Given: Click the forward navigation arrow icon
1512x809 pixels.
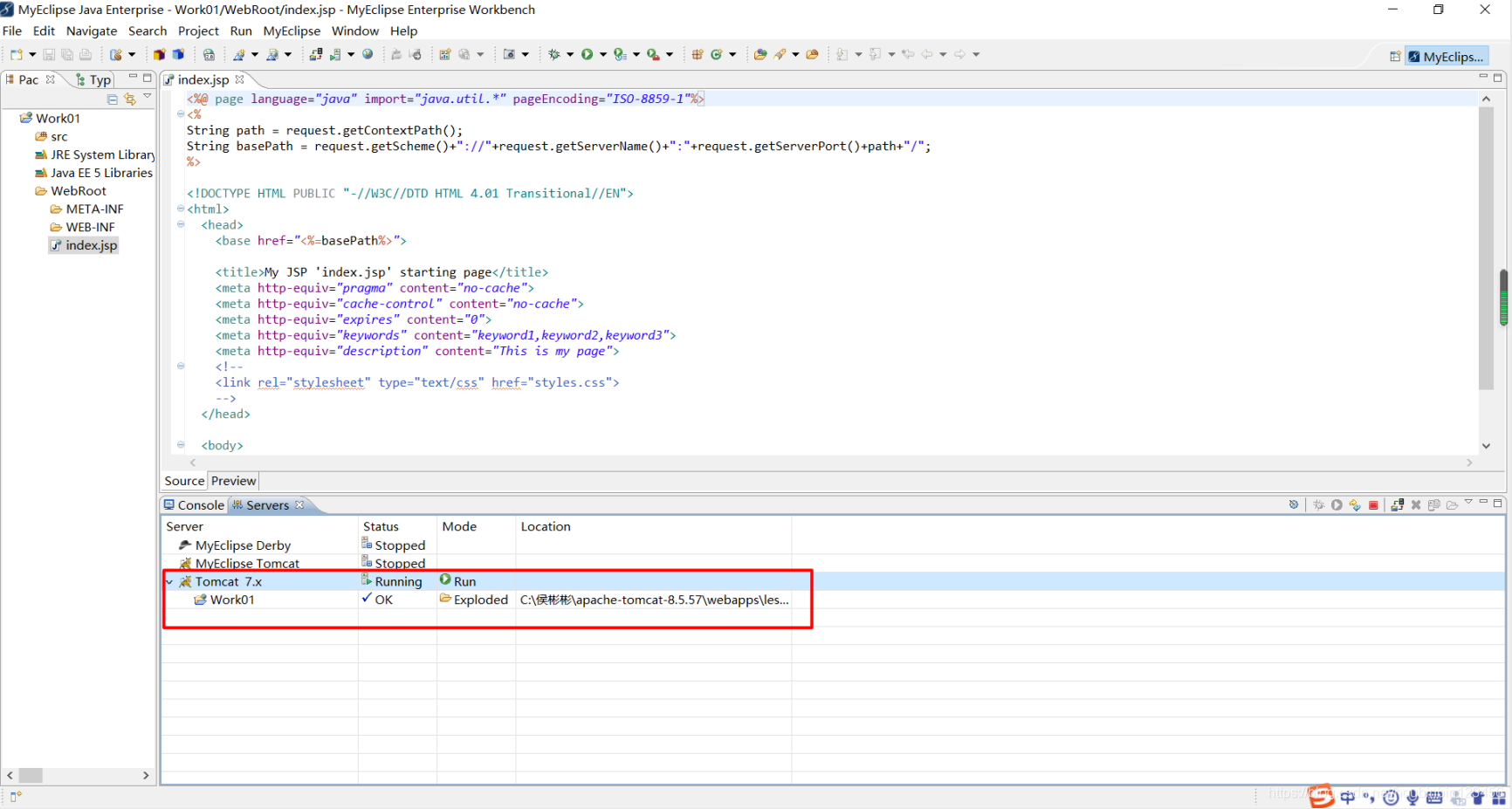Looking at the screenshot, I should tap(960, 54).
